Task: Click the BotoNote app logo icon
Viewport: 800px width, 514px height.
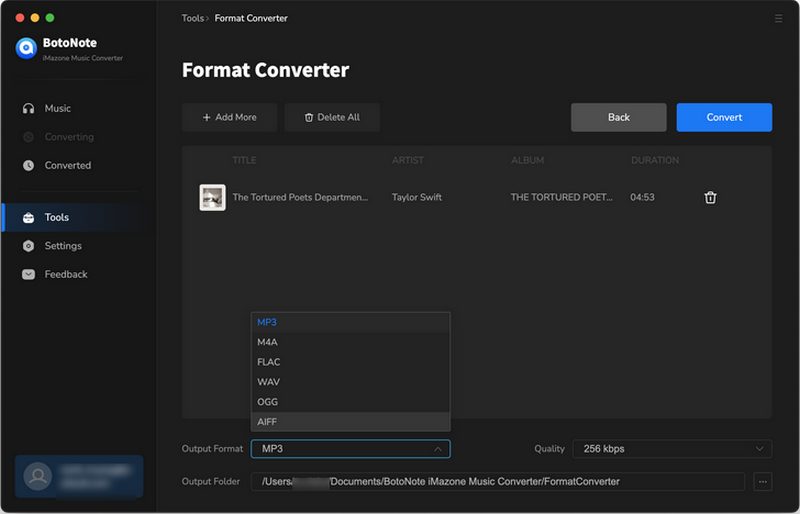Action: (x=26, y=48)
